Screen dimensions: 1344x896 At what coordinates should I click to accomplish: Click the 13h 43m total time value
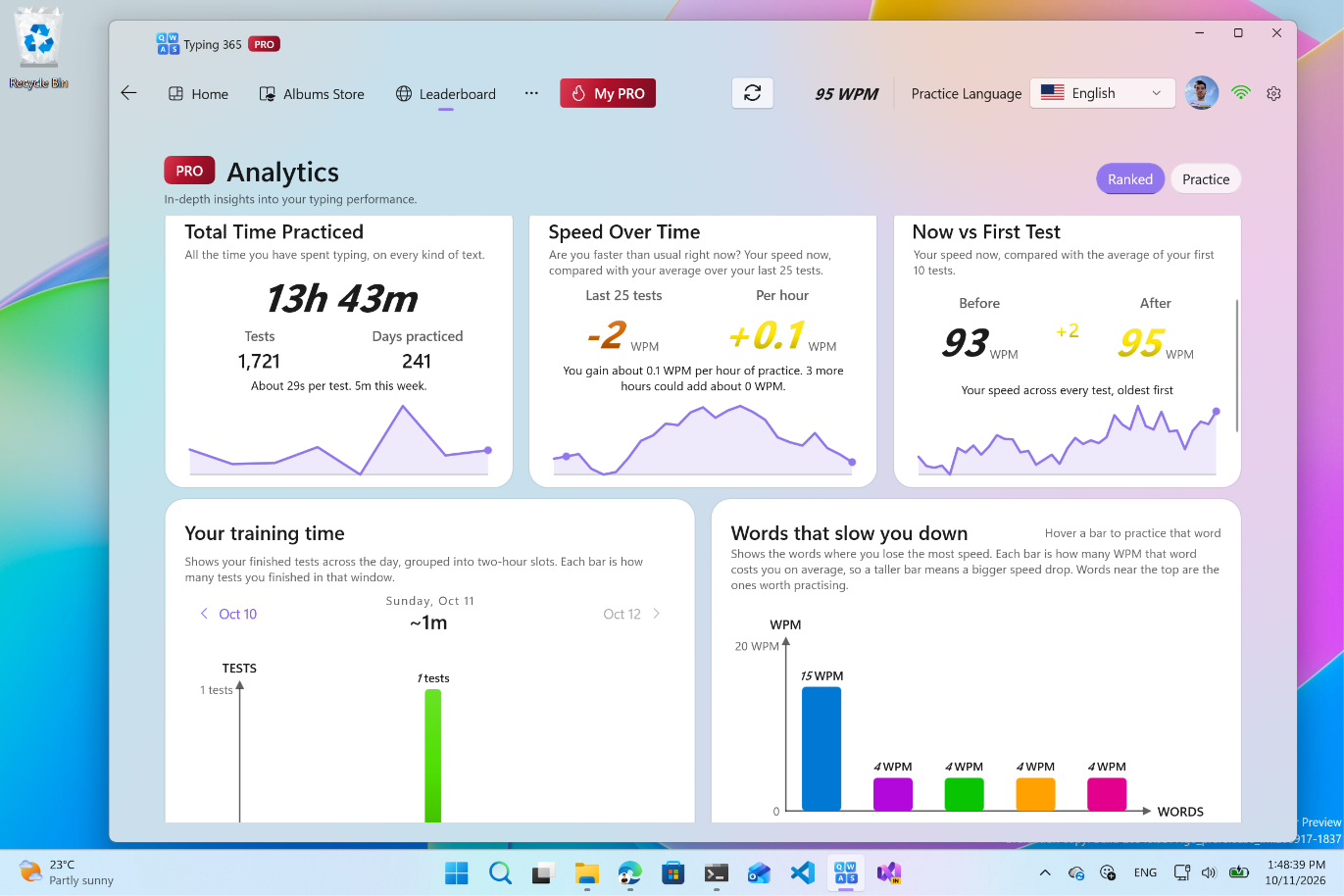click(341, 299)
